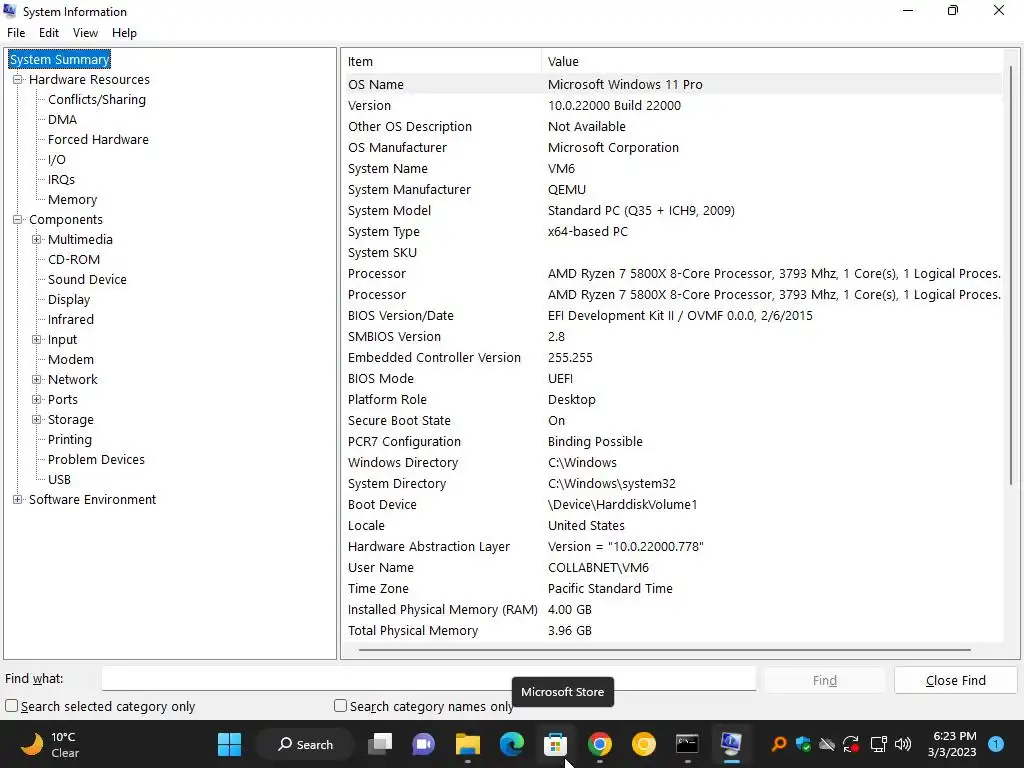Click the System Information title bar icon
The height and width of the screenshot is (768, 1024).
(x=10, y=11)
